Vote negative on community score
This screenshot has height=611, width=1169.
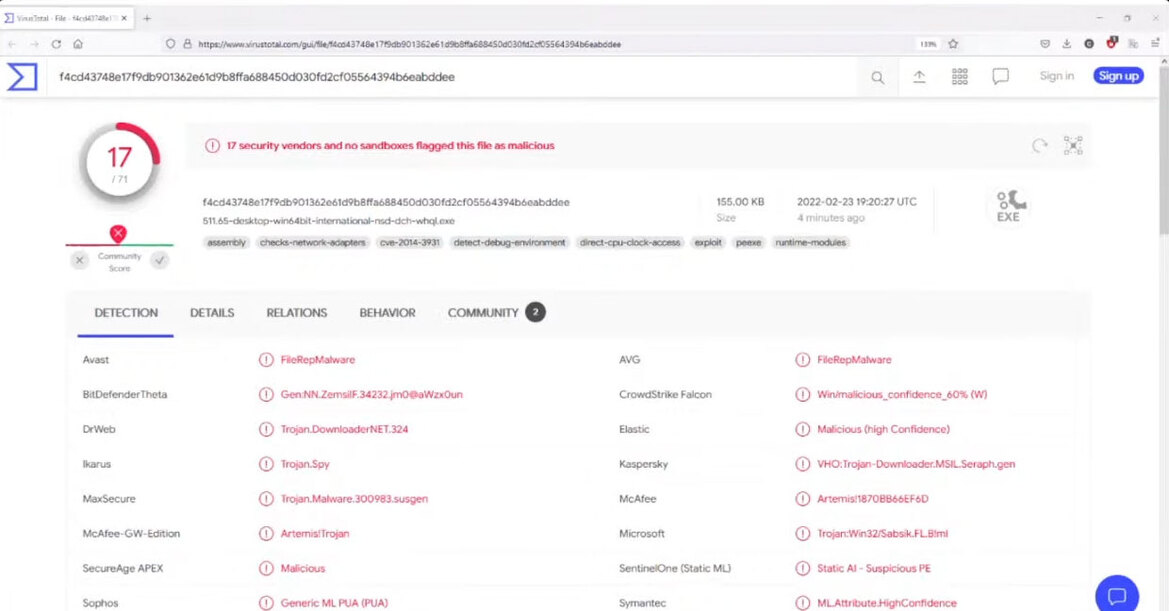(80, 260)
